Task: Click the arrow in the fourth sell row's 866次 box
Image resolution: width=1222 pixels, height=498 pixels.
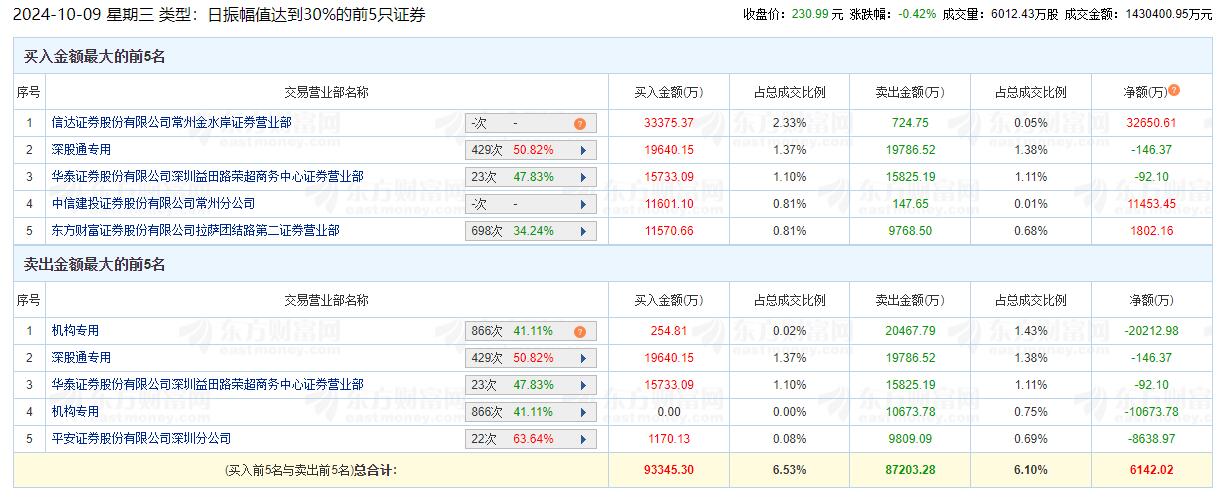Action: [x=583, y=412]
